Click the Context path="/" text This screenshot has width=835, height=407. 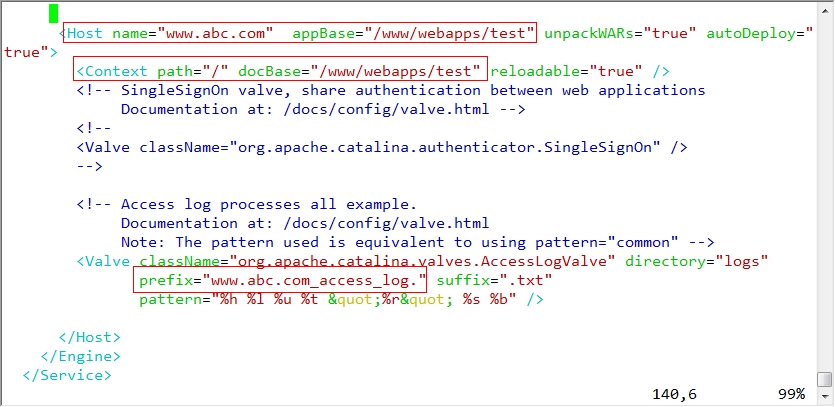click(152, 71)
